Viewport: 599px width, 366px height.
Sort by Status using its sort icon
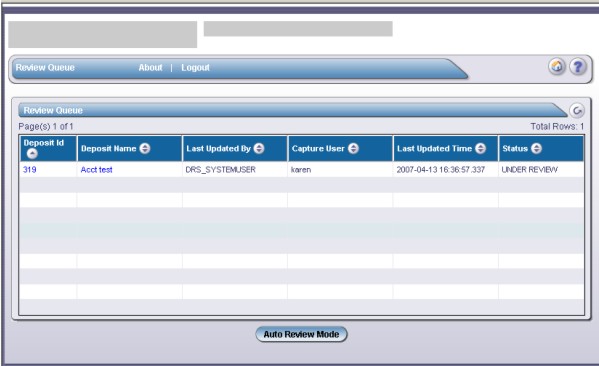(536, 148)
